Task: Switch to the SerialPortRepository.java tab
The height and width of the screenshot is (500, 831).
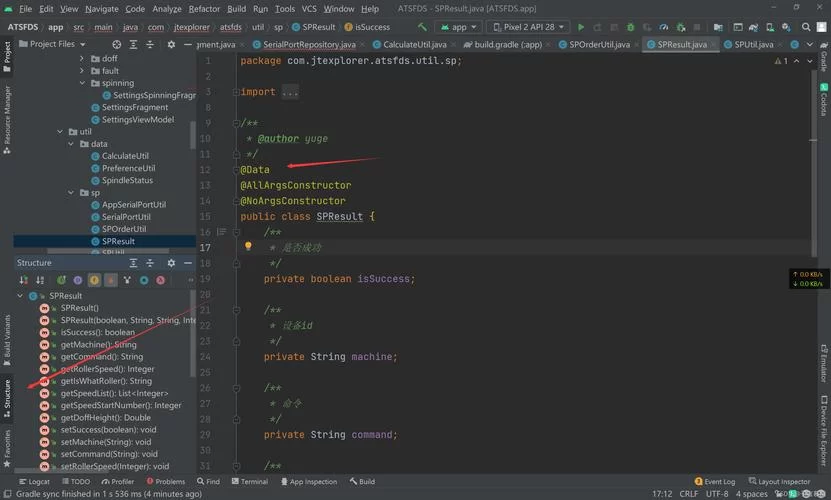Action: click(x=309, y=45)
